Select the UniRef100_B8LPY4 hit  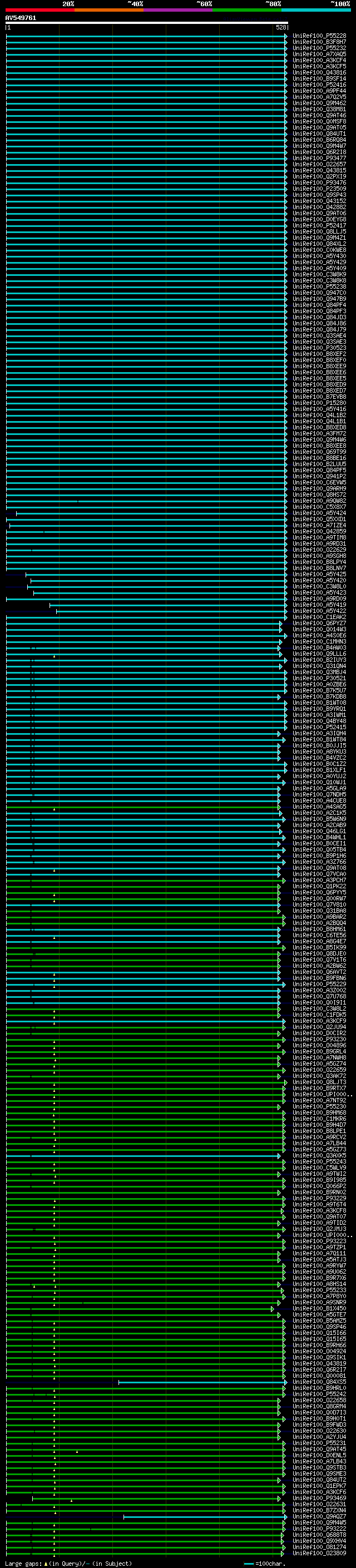319,562
